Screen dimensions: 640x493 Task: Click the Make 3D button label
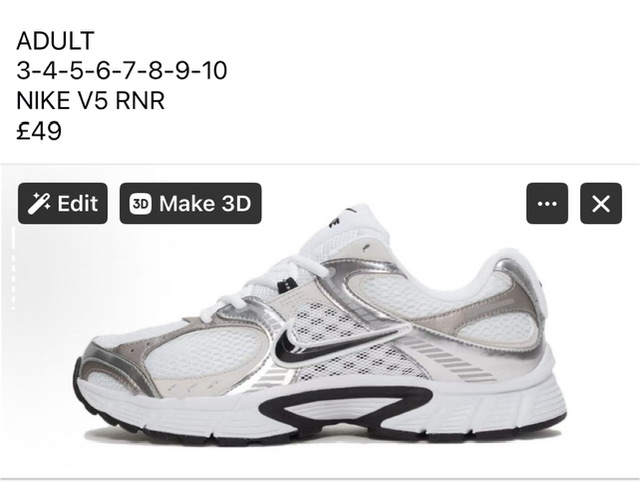[x=205, y=203]
